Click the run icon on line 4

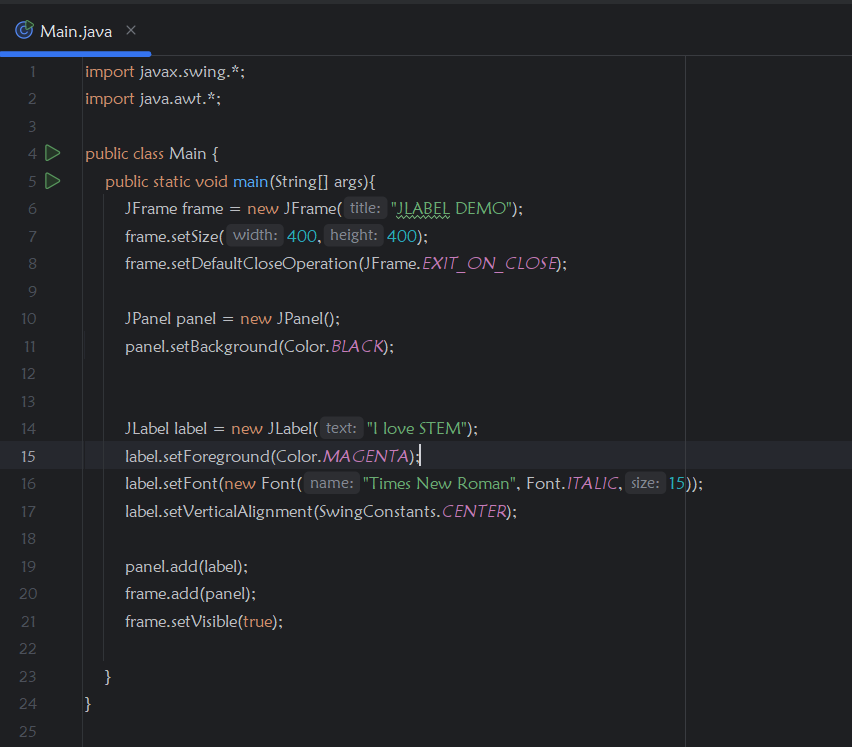click(x=52, y=153)
